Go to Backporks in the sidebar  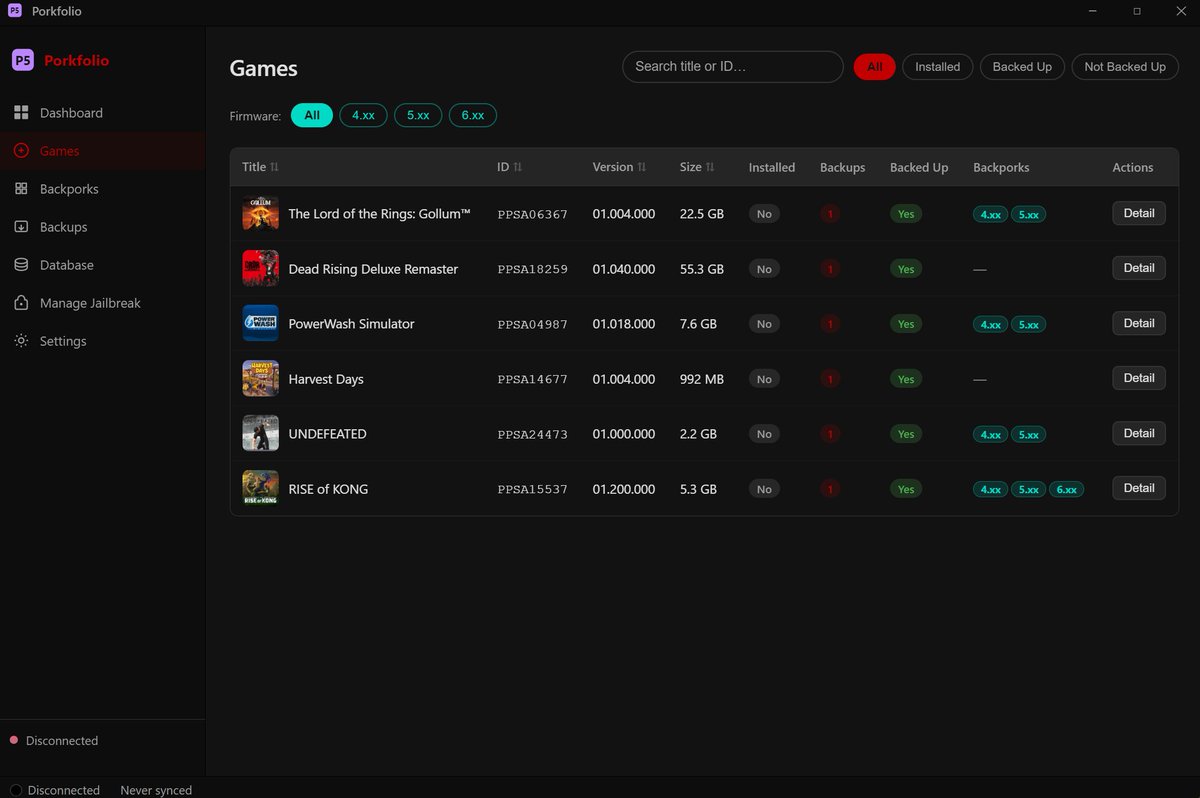point(102,189)
